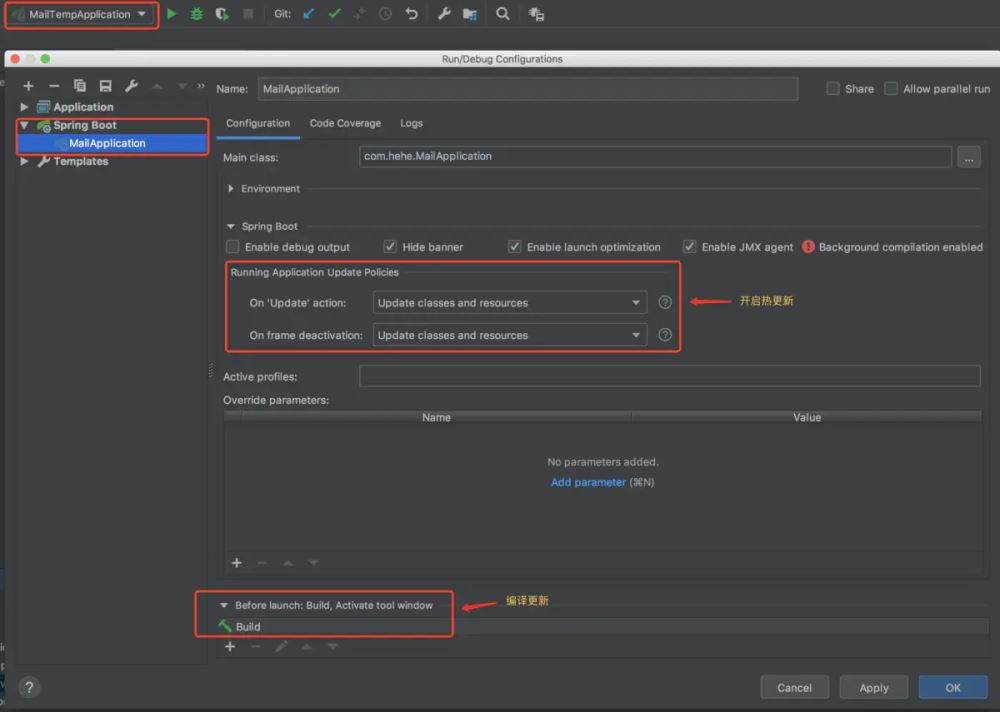Browse main class with ellipsis button

969,157
